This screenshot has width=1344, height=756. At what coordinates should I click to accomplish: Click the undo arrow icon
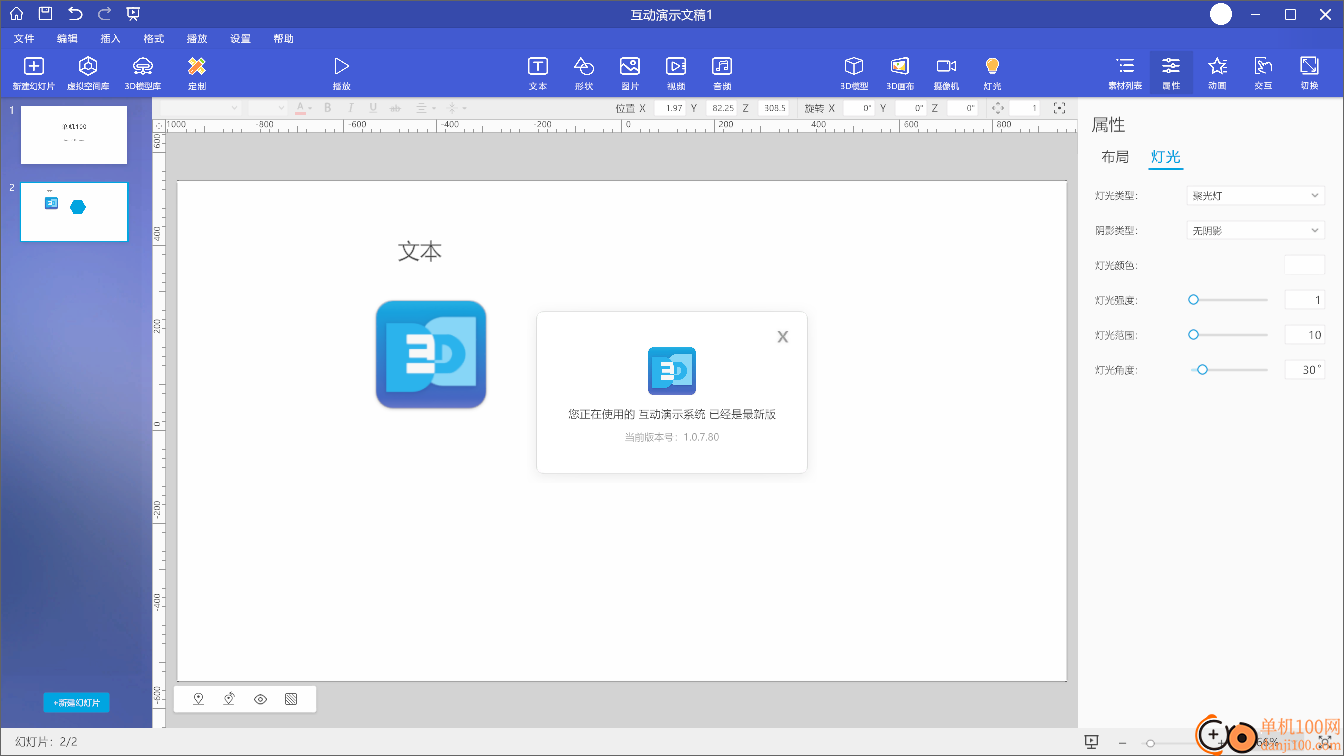(x=75, y=14)
